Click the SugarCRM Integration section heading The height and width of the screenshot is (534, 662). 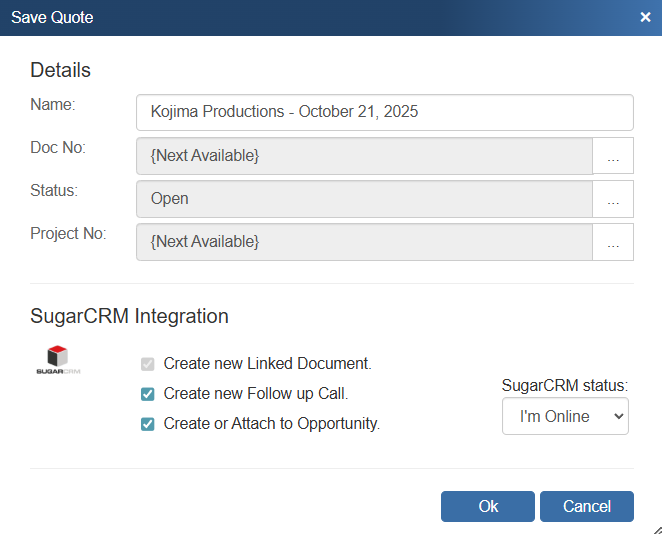129,316
